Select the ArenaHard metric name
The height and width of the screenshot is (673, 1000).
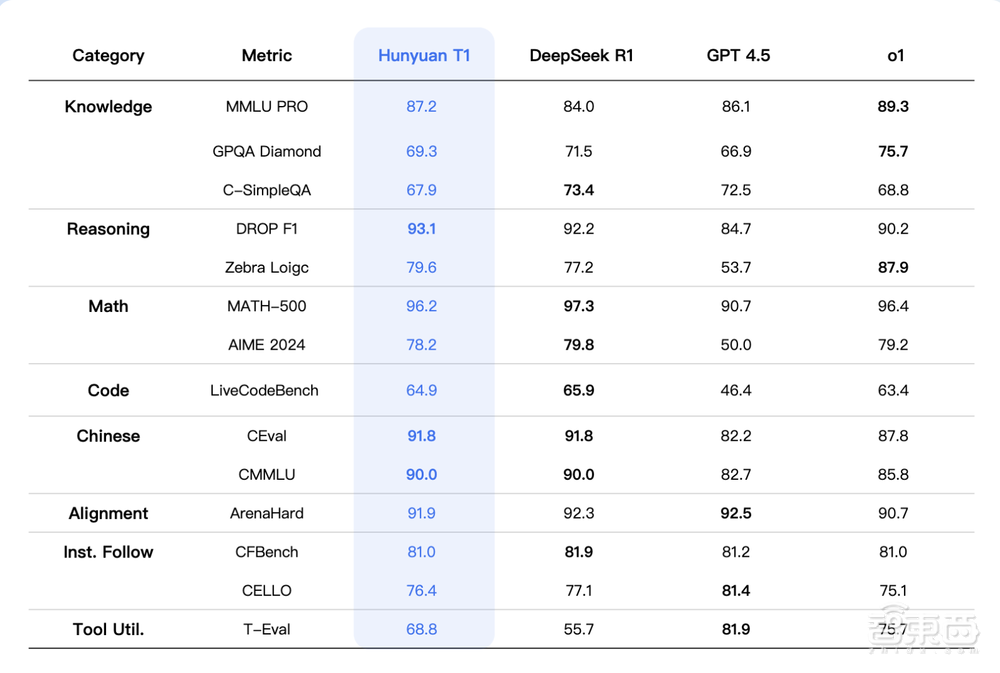click(267, 514)
